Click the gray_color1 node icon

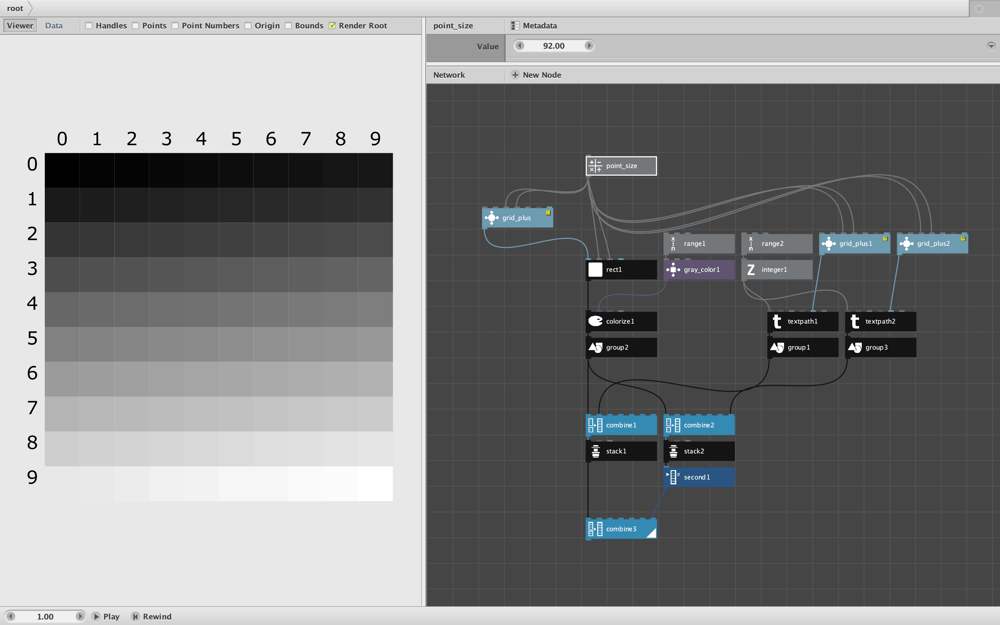(673, 270)
